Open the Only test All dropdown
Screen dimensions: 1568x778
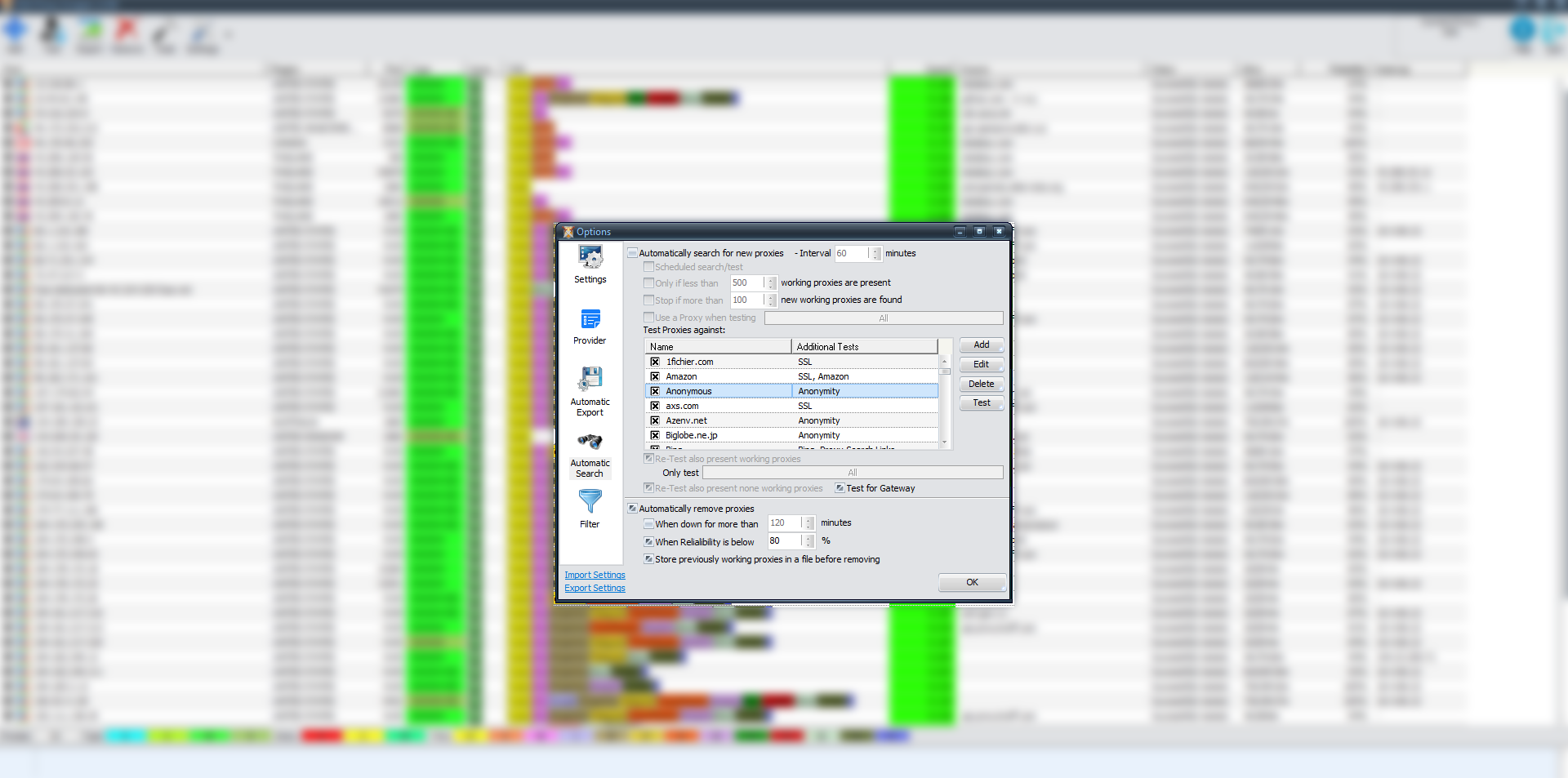click(852, 473)
